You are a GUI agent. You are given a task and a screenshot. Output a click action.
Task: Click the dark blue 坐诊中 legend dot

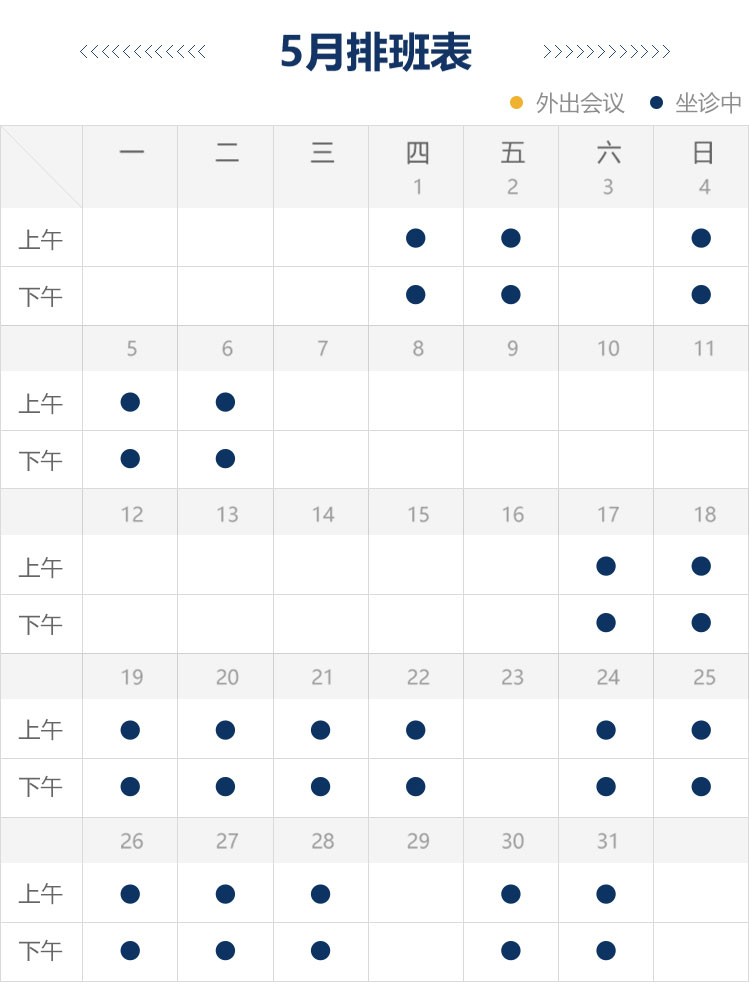tap(656, 103)
